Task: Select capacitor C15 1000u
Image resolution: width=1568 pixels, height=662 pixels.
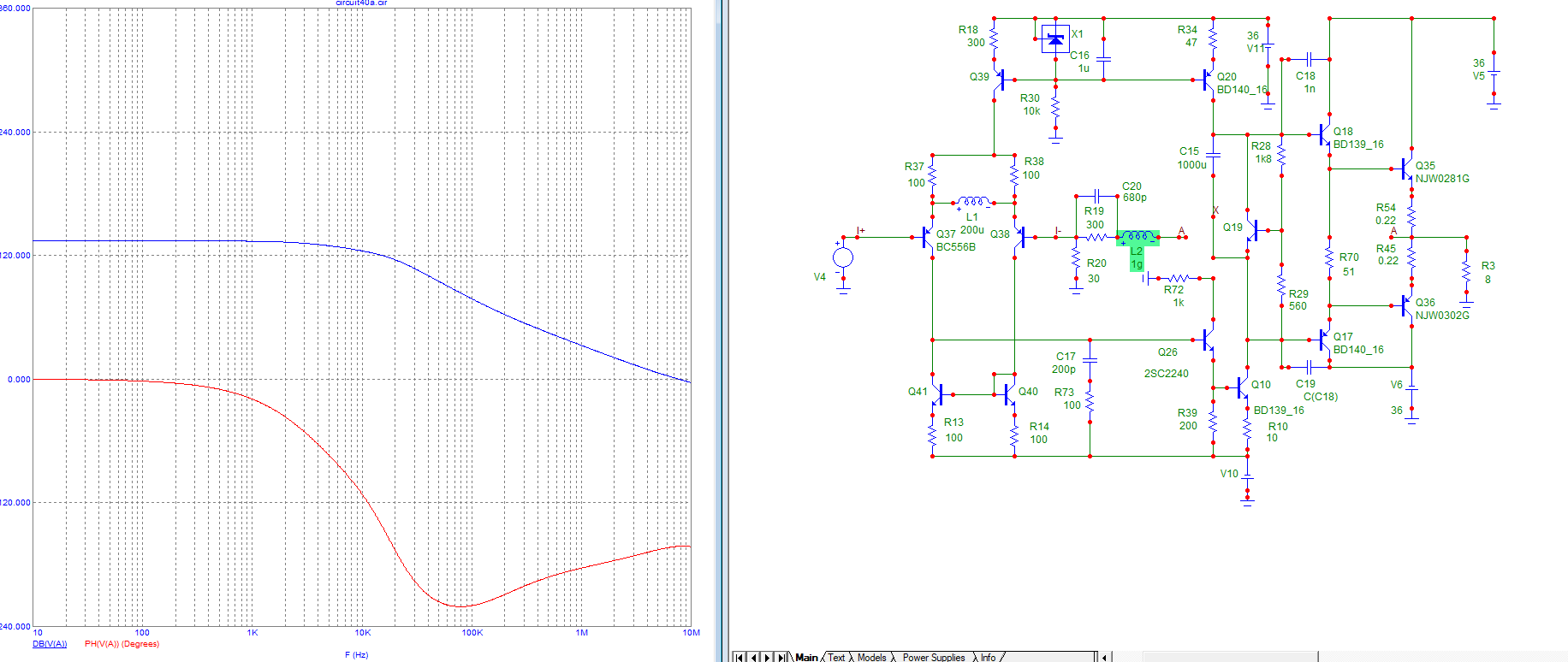Action: pos(1213,155)
